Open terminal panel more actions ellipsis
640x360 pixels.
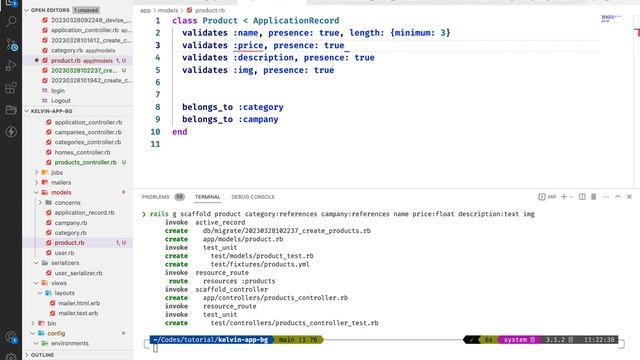606,197
